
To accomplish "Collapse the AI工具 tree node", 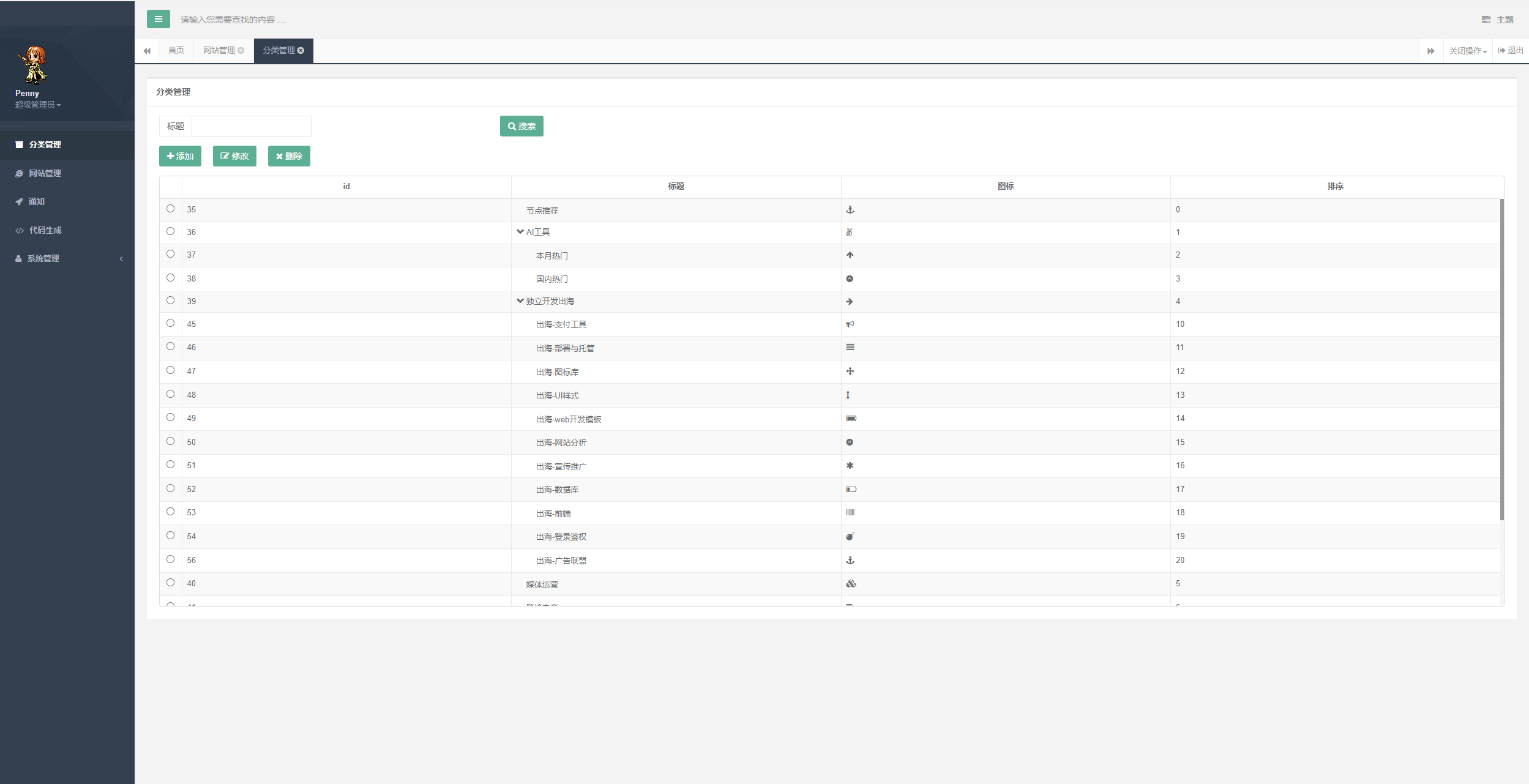I will tap(520, 232).
